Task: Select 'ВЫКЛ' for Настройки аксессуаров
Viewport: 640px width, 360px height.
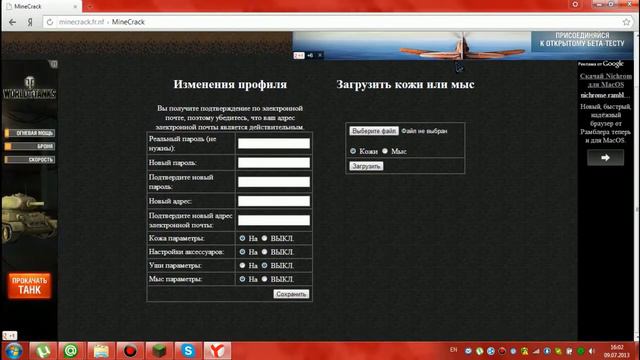Action: (x=264, y=252)
